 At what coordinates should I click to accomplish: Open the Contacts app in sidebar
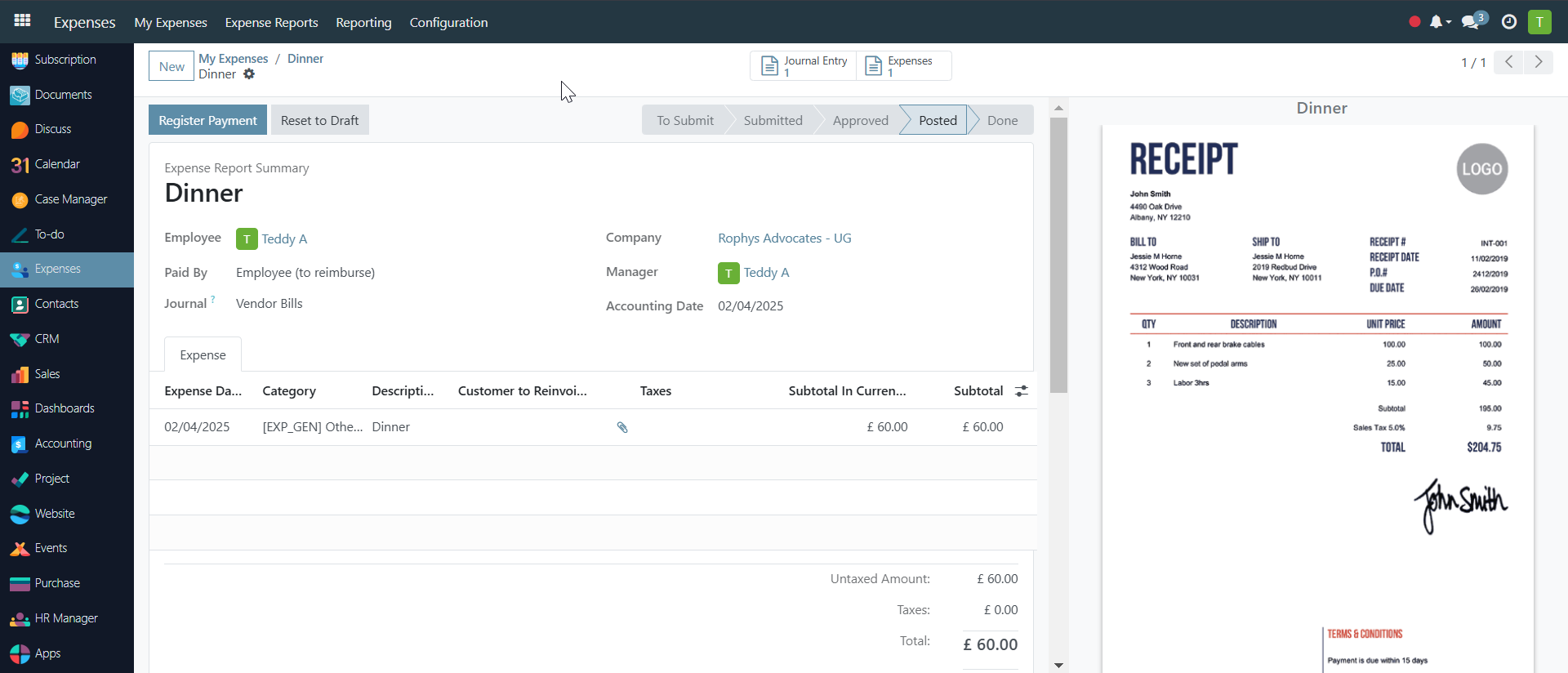click(x=67, y=304)
